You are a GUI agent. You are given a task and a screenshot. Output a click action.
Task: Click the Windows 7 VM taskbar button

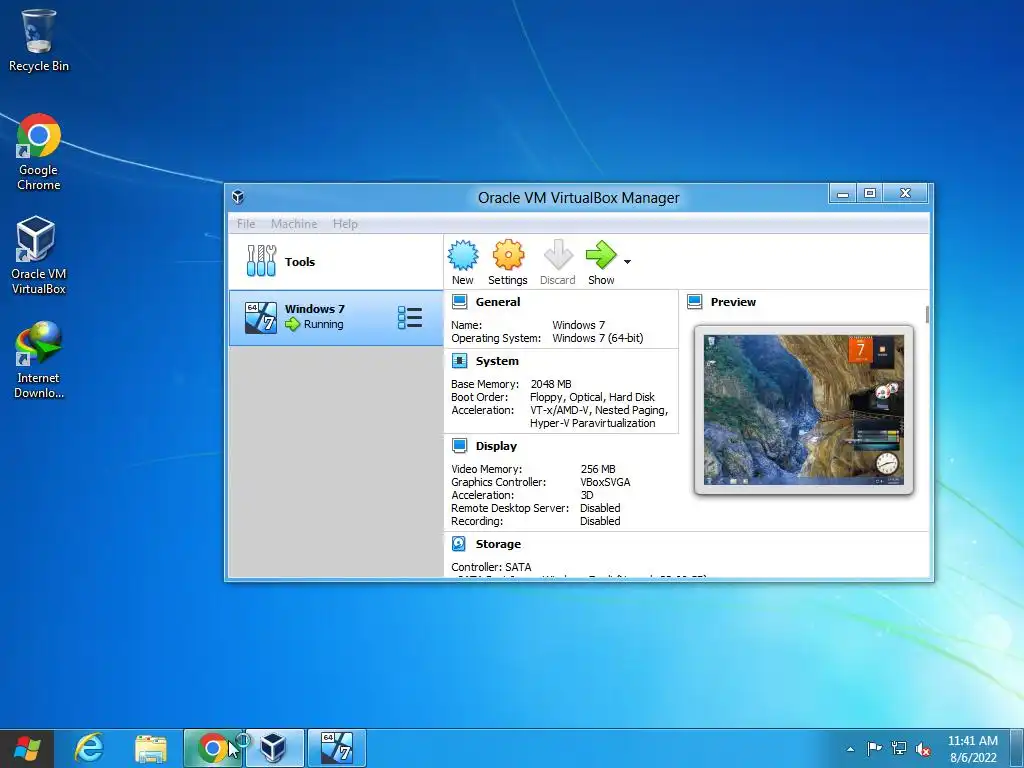(x=336, y=748)
